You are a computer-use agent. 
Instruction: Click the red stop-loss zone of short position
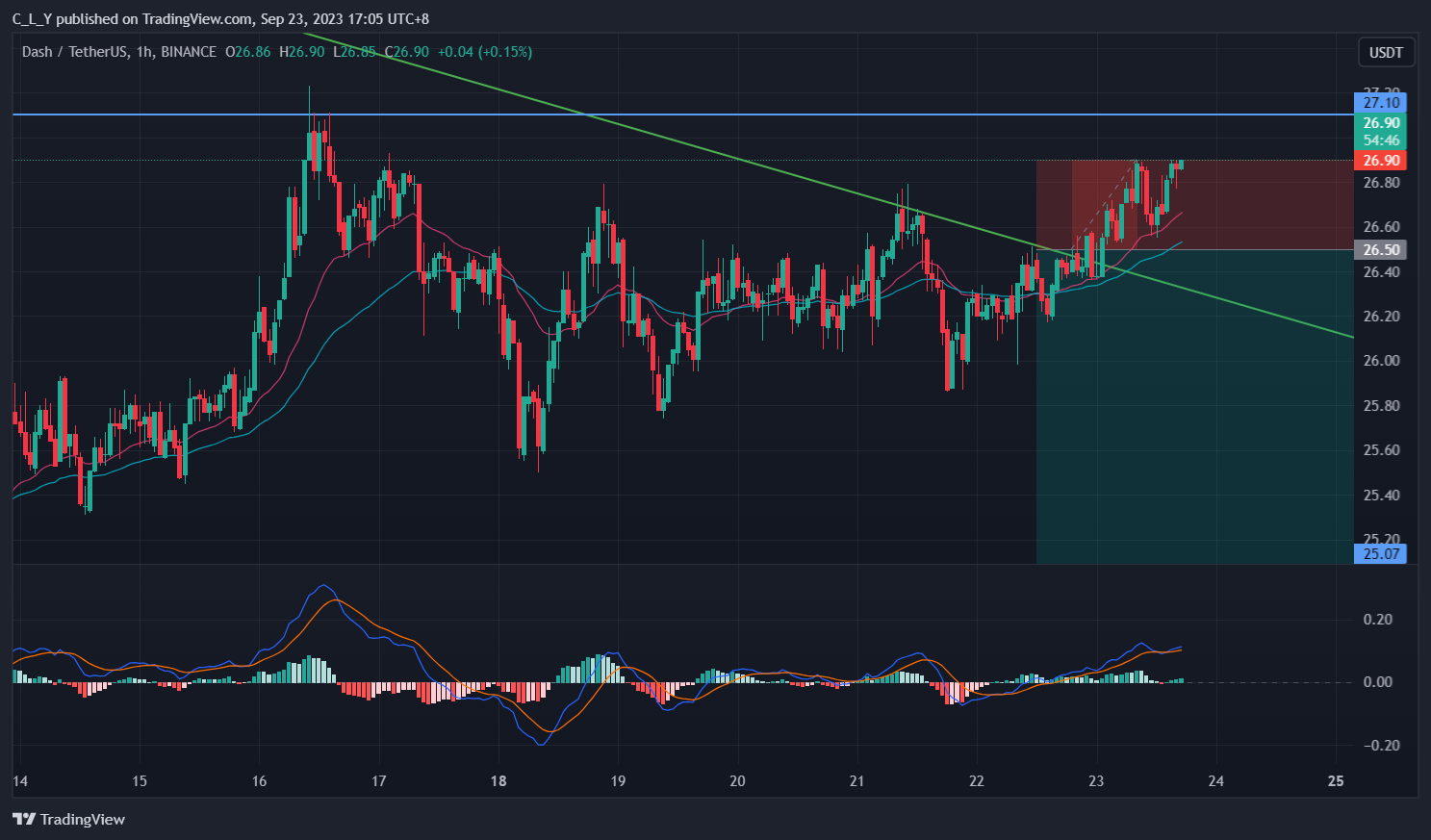click(1194, 205)
